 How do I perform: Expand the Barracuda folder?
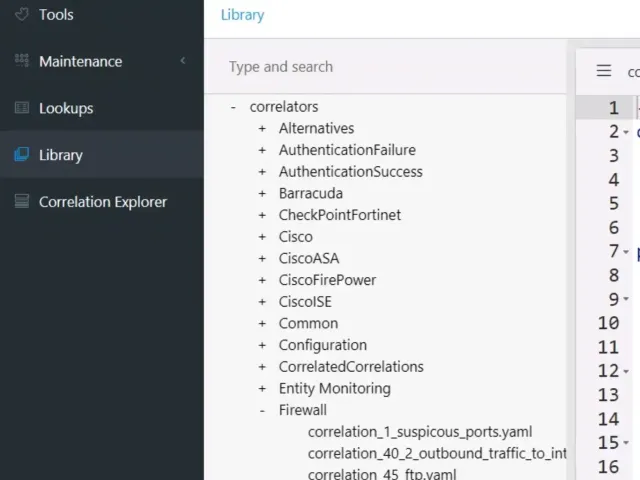click(262, 193)
